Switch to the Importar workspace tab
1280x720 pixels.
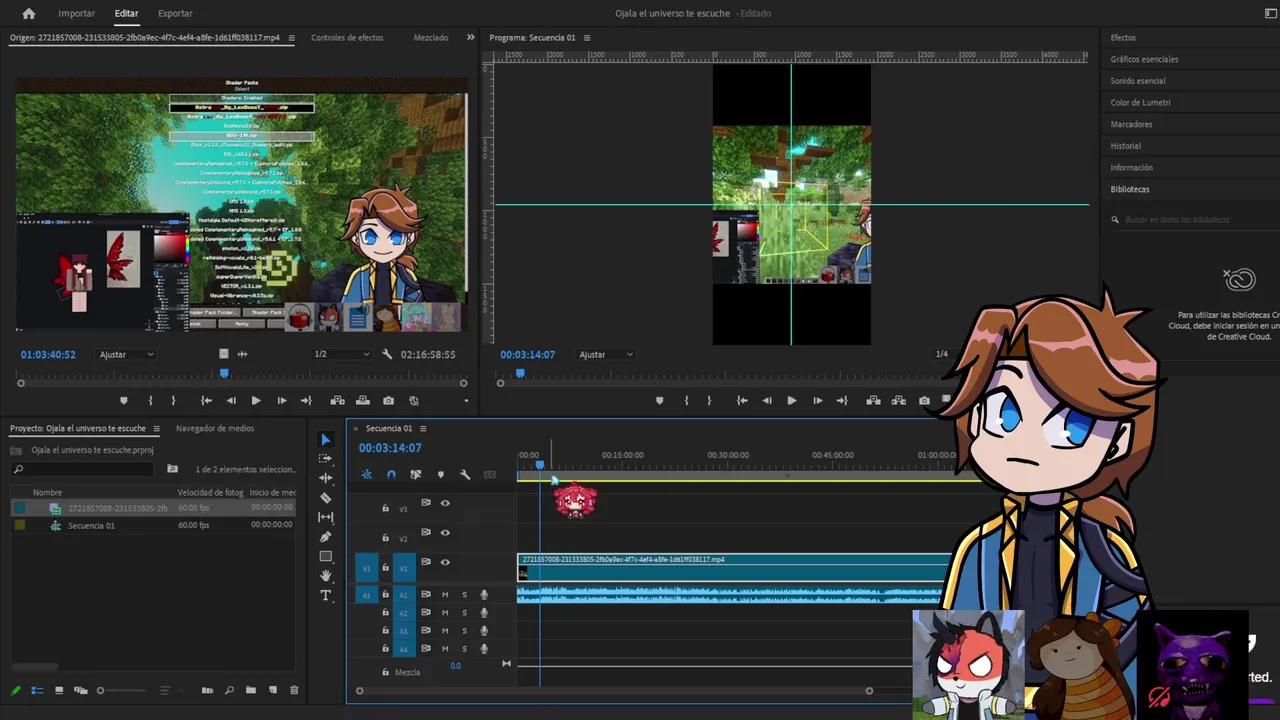(x=77, y=14)
